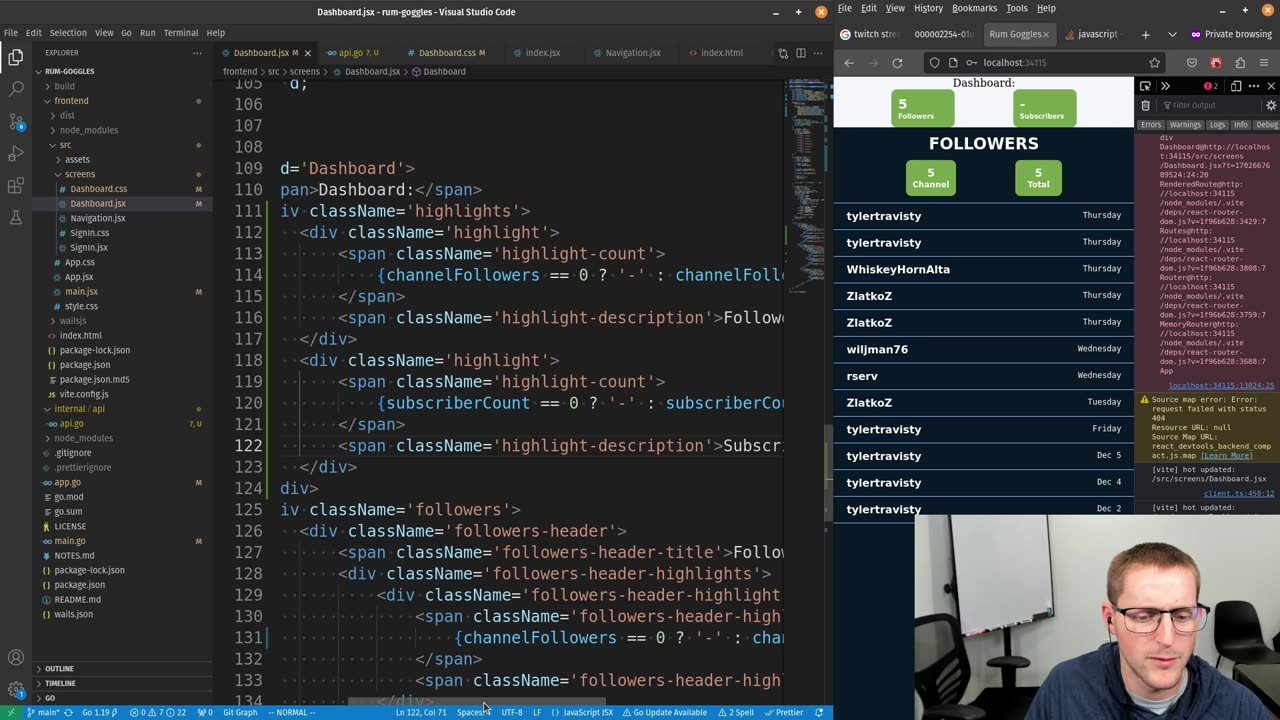Open Firefox application hamburger menu
1280x720 pixels.
click(x=1264, y=62)
